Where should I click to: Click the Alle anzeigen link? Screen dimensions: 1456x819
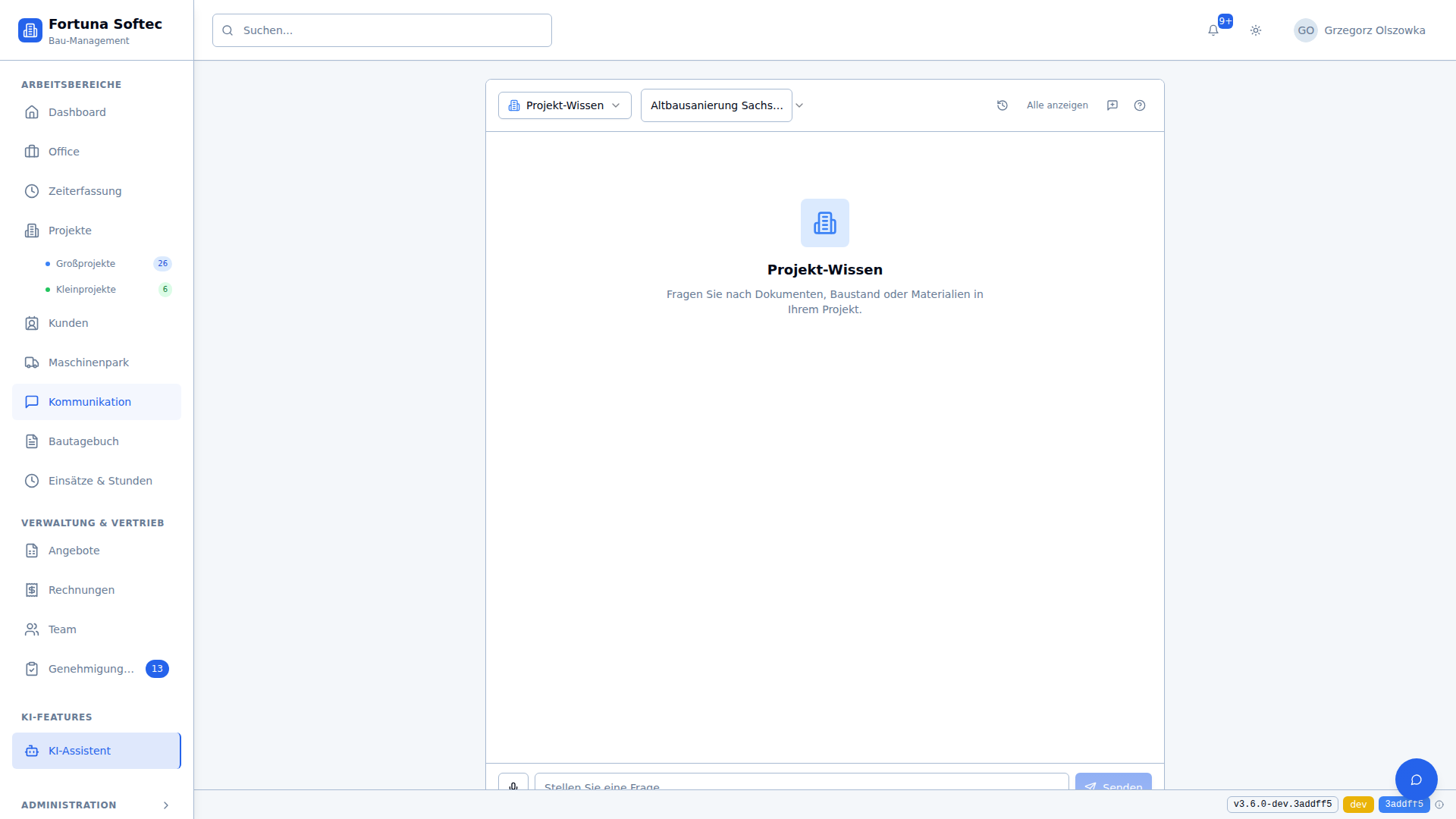tap(1057, 105)
